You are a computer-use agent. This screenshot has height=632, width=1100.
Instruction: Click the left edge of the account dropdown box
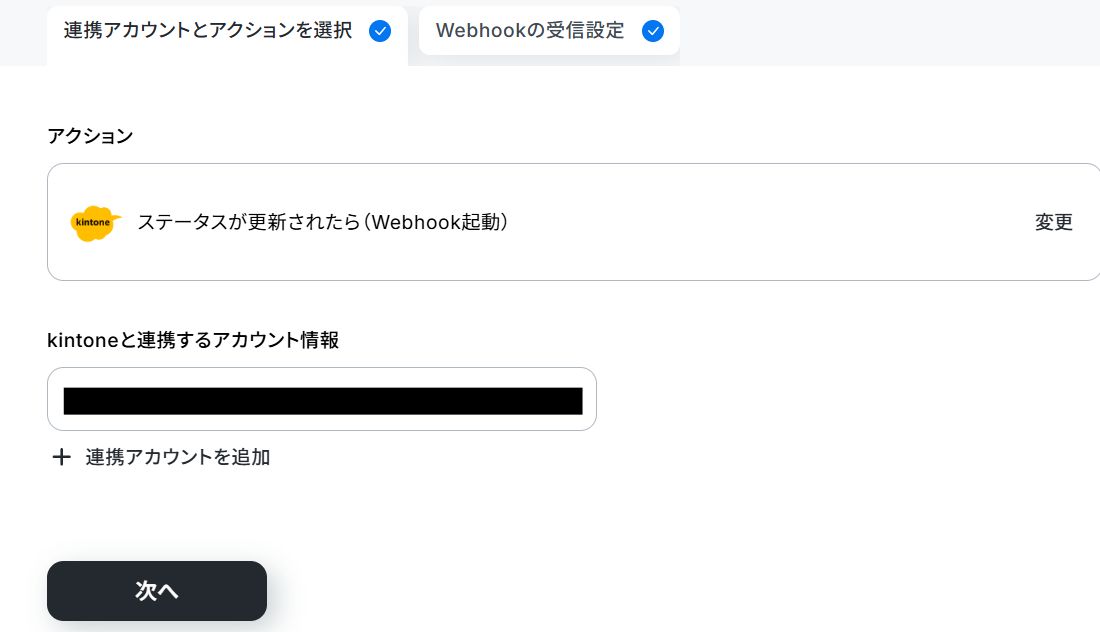[x=55, y=399]
